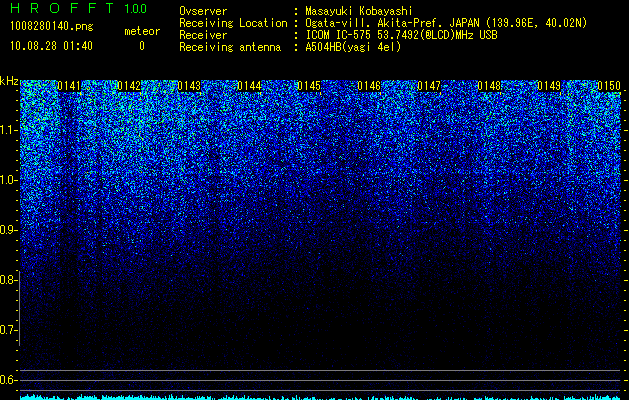The image size is (629, 400).
Task: Click the 0144 time marker
Action: point(249,86)
